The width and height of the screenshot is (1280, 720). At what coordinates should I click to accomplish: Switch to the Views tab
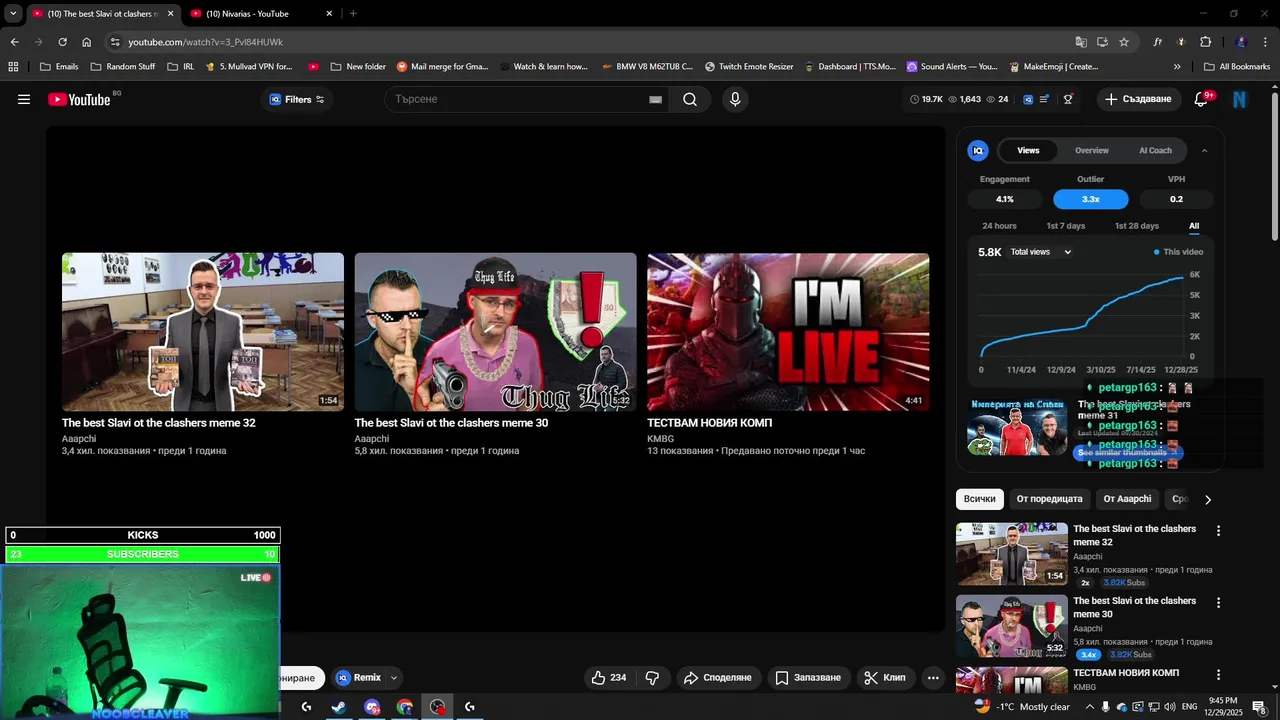tap(1028, 151)
